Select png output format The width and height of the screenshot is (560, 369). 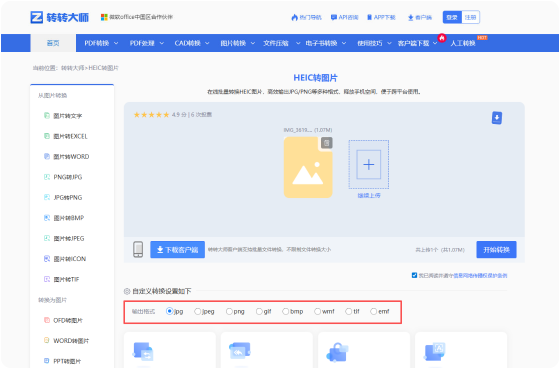tap(229, 311)
